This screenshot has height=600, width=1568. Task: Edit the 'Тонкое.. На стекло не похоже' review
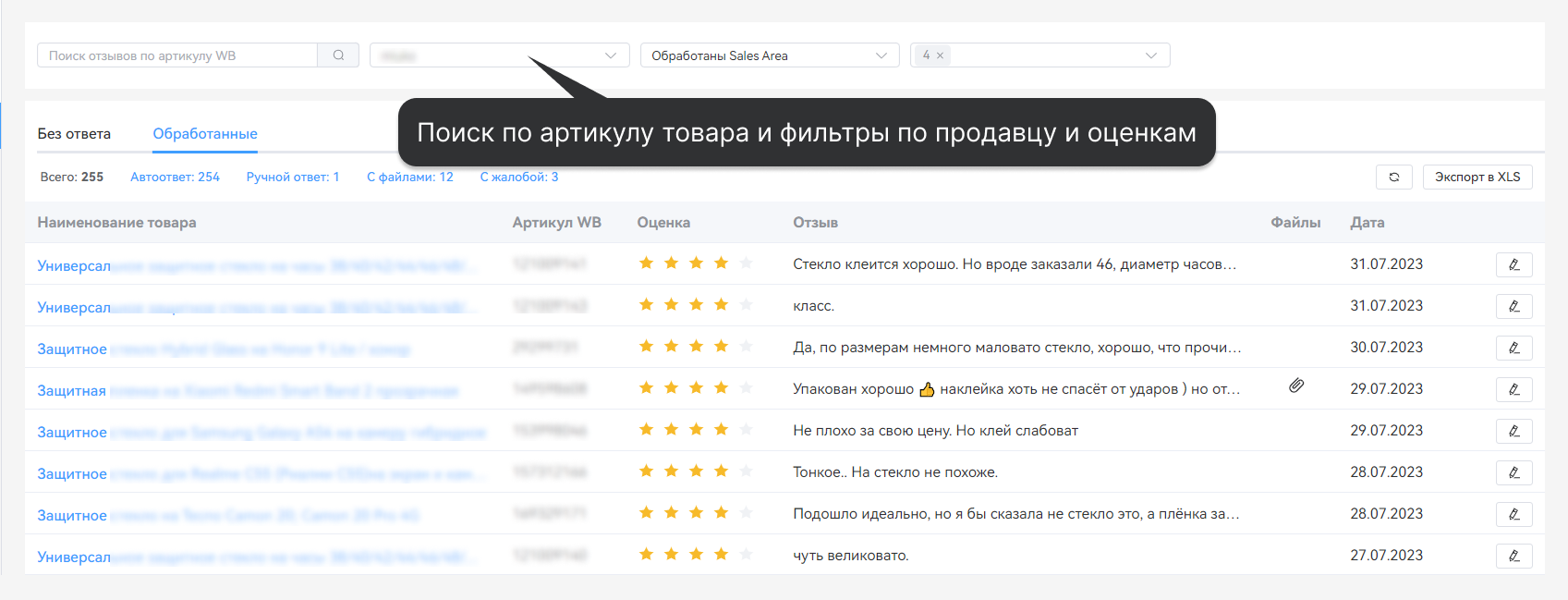click(1513, 472)
